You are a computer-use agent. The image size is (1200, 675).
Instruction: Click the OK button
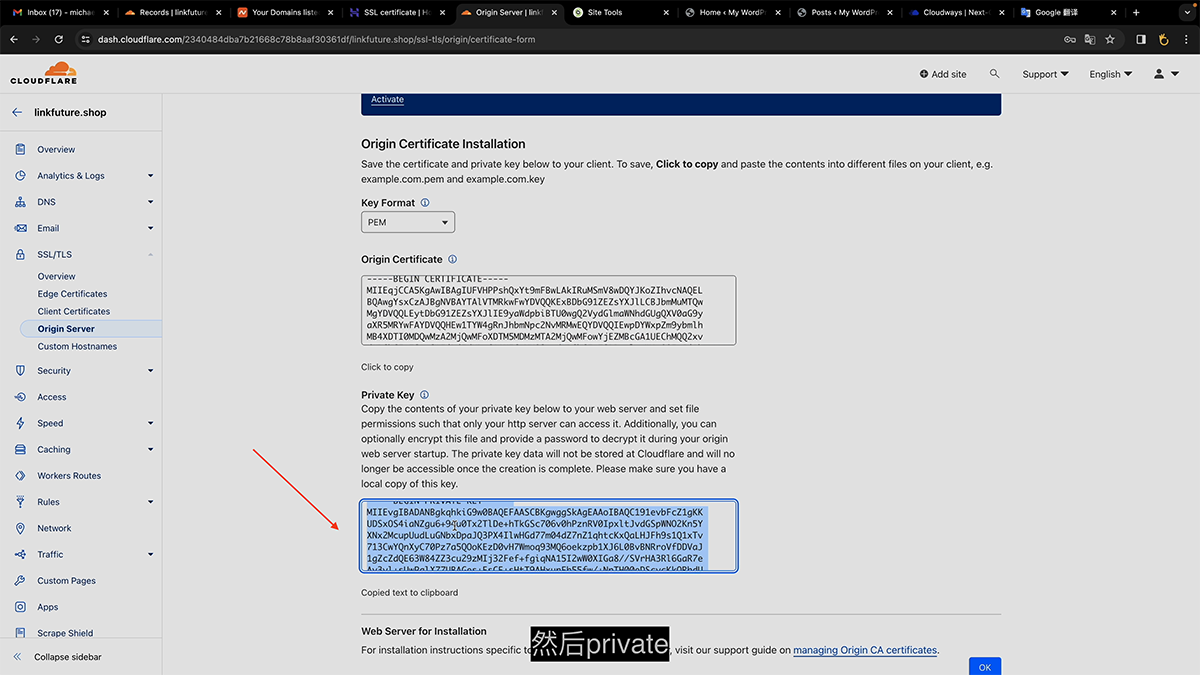coord(984,667)
